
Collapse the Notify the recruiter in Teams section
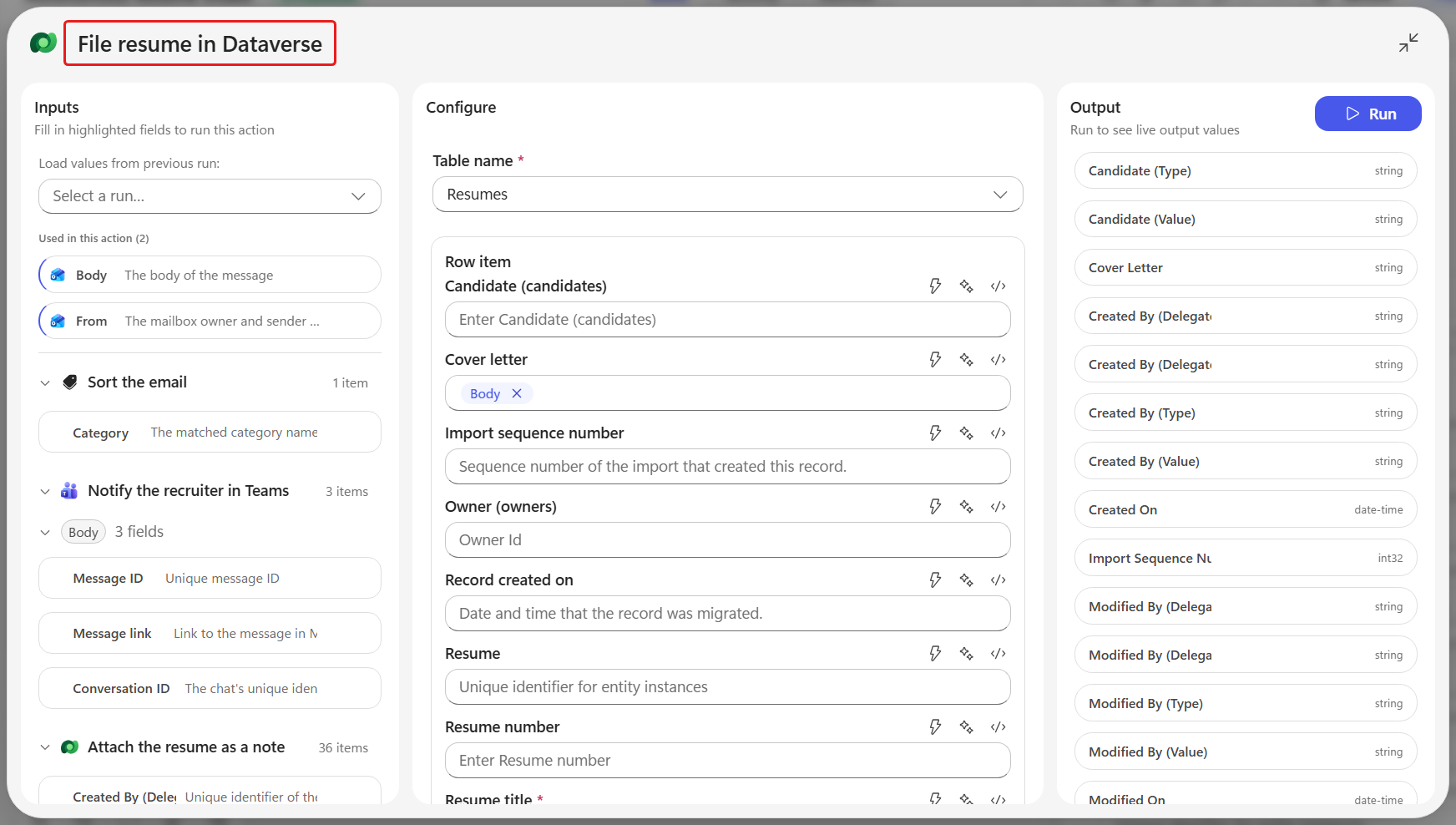click(x=45, y=492)
